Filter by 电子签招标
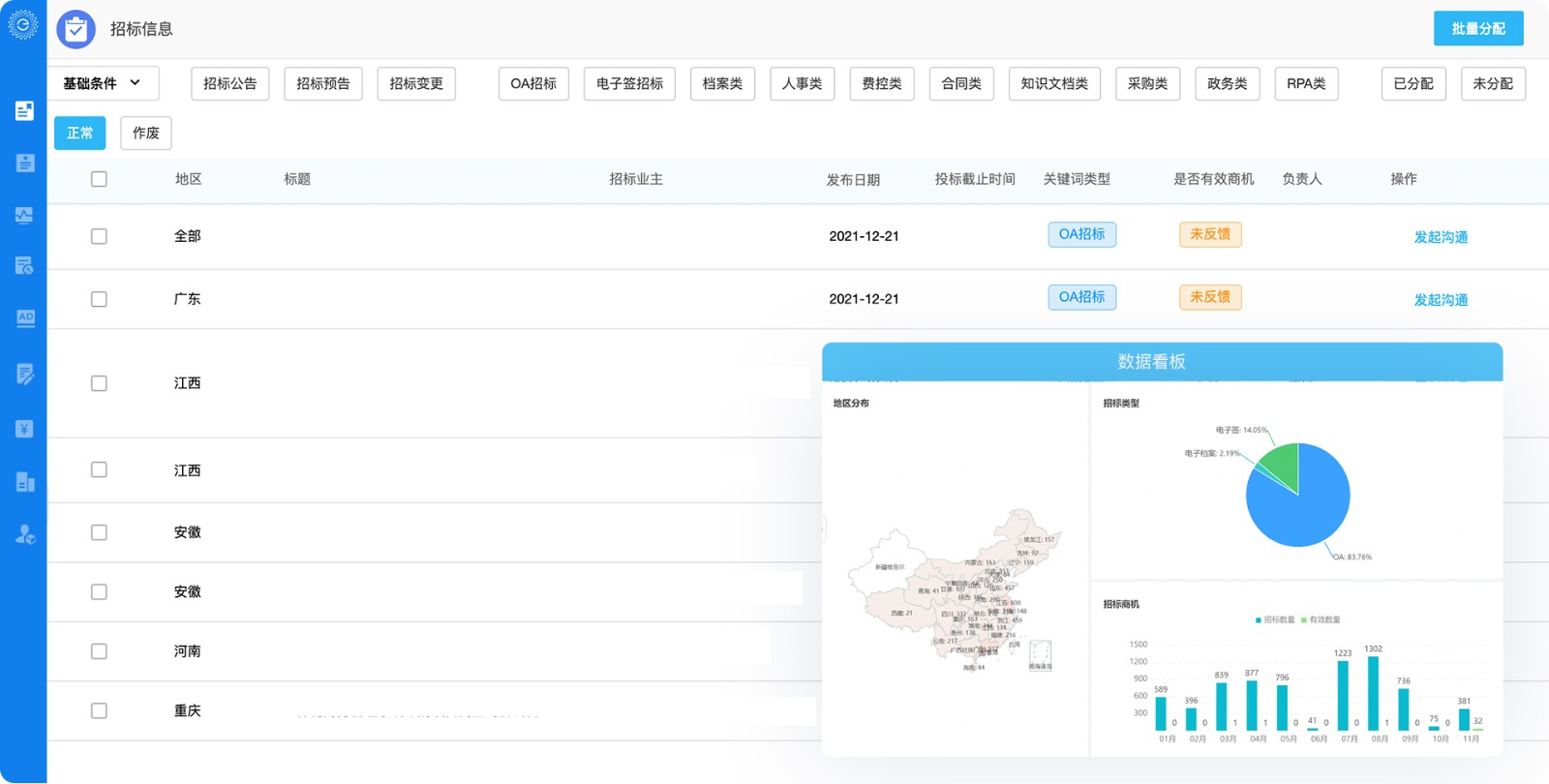Image resolution: width=1549 pixels, height=784 pixels. (x=629, y=83)
